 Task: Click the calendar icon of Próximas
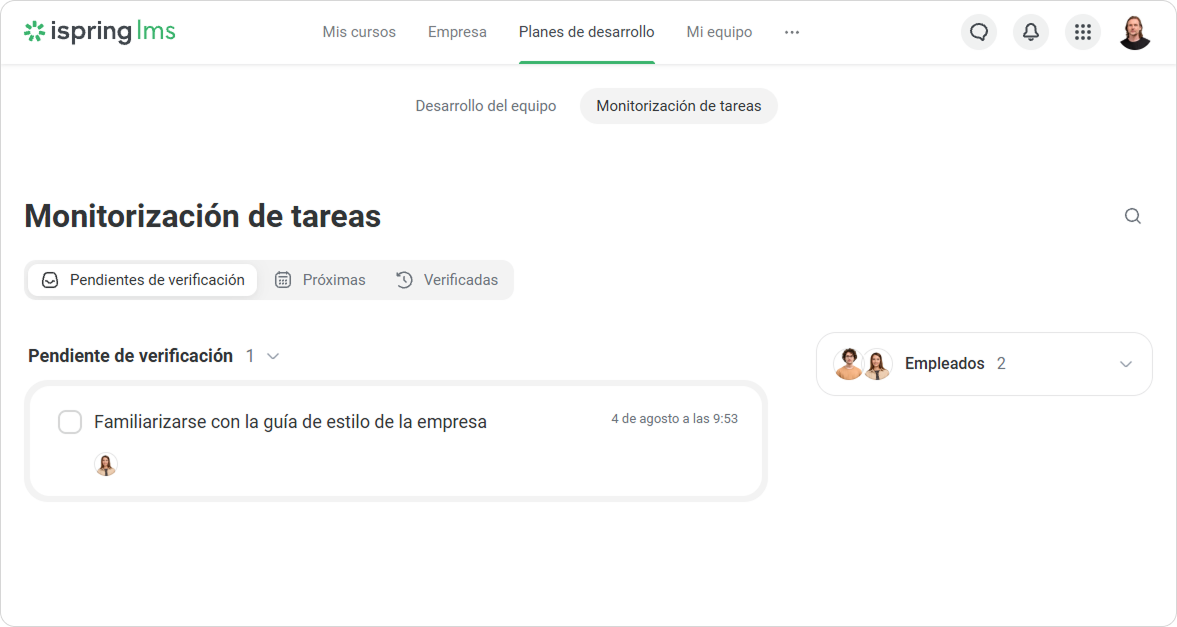[283, 280]
